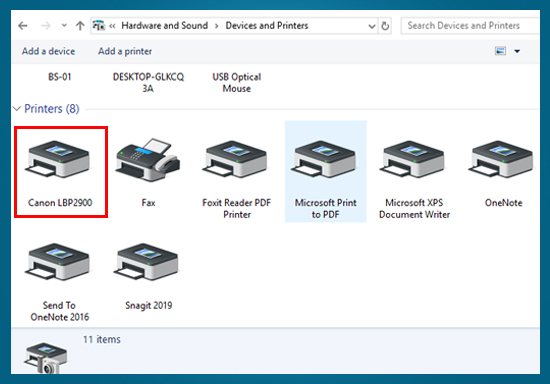Expand the breadcrumb overflow chevrons
550x384 pixels.
click(112, 26)
